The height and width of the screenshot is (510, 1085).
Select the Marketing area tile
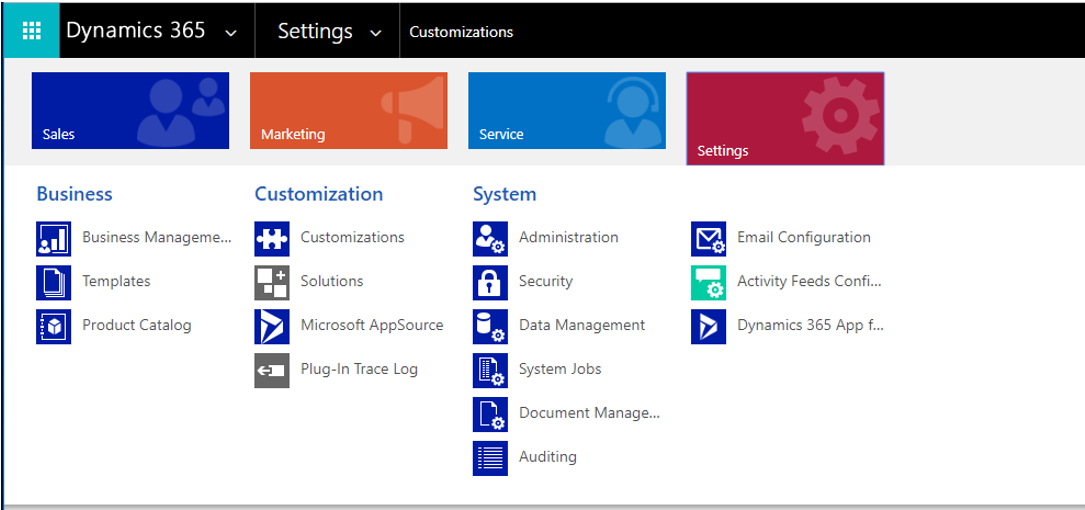(x=349, y=110)
